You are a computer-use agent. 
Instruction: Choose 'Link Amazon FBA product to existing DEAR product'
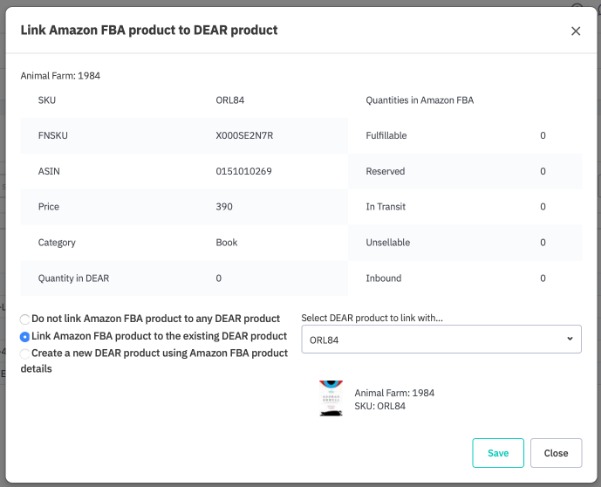click(x=25, y=337)
